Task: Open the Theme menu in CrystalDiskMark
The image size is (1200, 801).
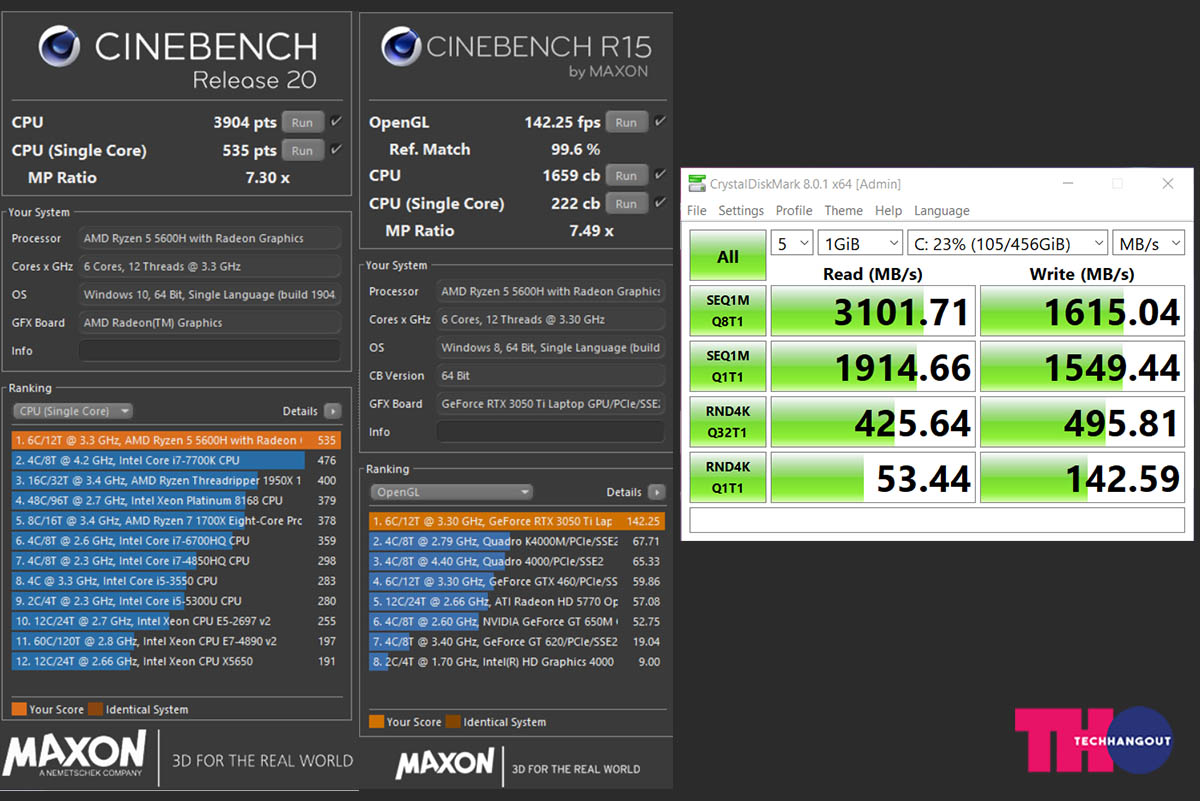Action: click(x=843, y=211)
